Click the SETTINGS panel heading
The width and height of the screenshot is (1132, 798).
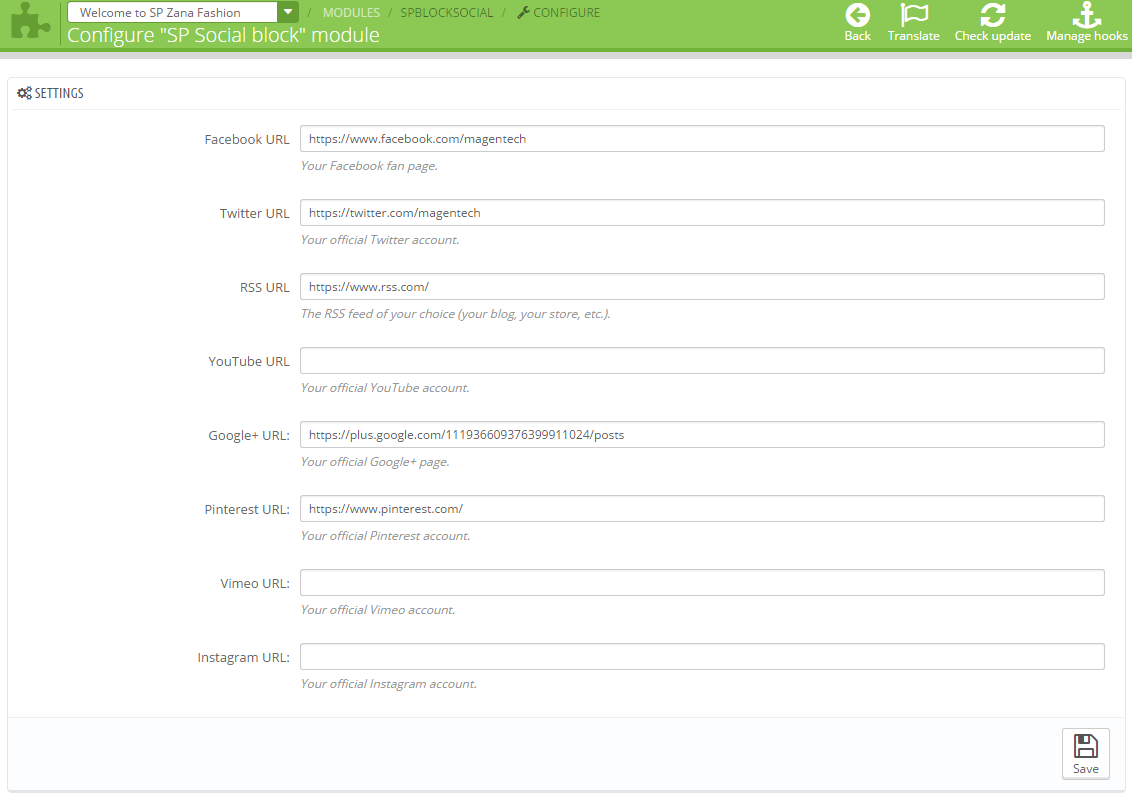point(59,93)
